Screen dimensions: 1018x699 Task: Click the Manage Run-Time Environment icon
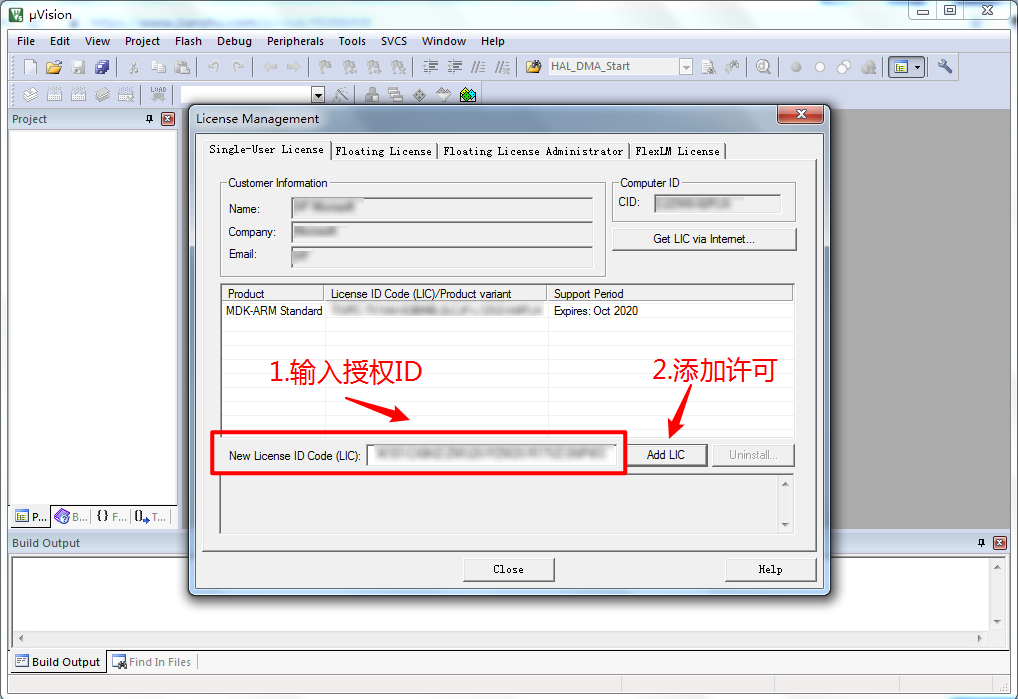(x=468, y=95)
